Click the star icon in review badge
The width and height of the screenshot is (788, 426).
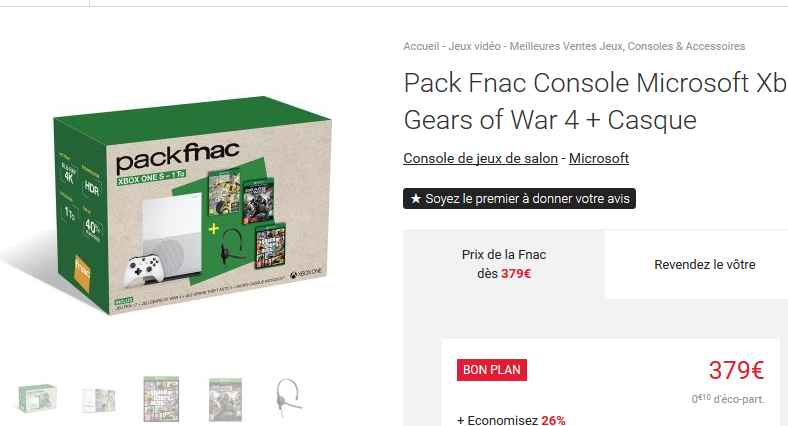[x=414, y=199]
